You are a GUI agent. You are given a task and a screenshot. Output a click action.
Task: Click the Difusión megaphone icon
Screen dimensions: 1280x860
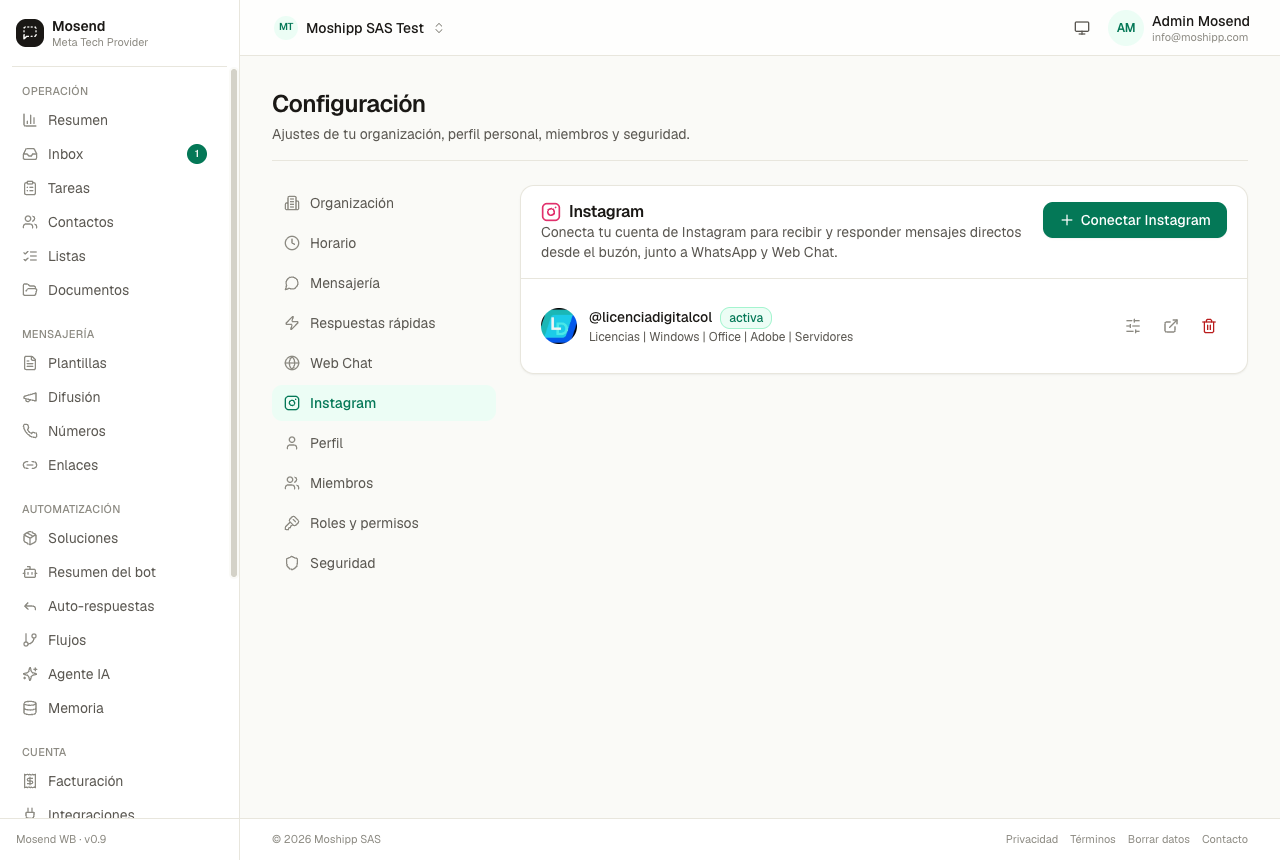tap(30, 397)
